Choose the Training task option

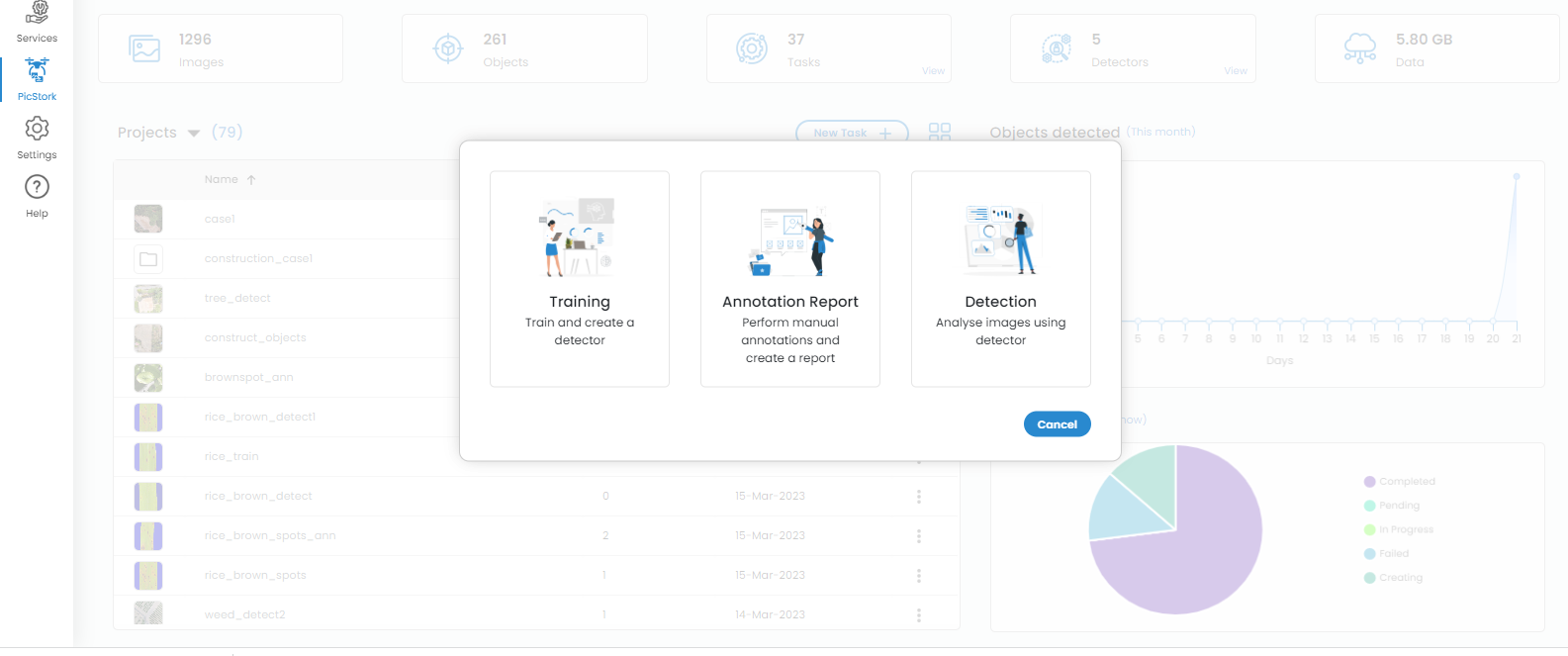coord(580,279)
